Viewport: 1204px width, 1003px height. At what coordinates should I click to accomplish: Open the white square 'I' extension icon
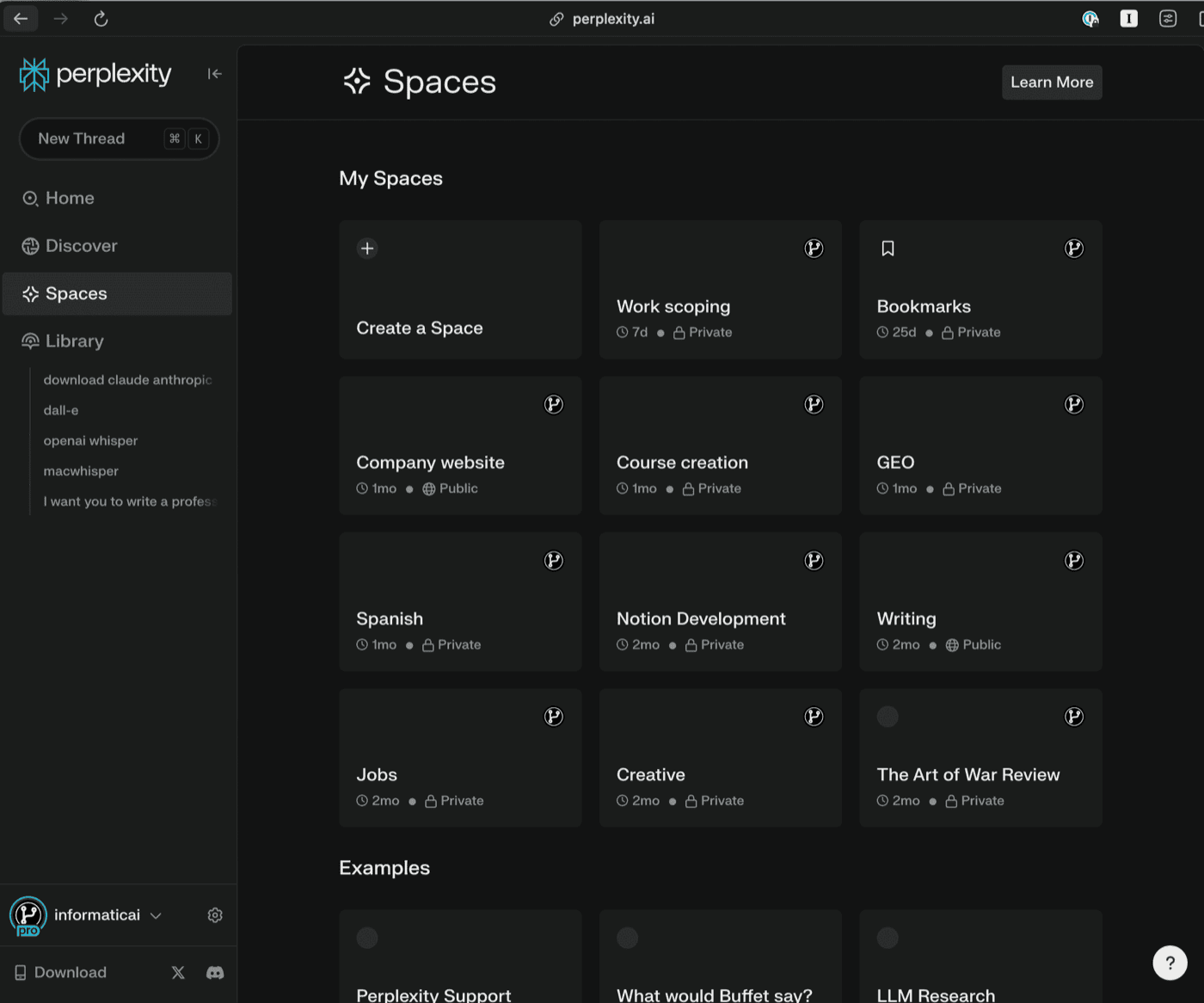1129,18
